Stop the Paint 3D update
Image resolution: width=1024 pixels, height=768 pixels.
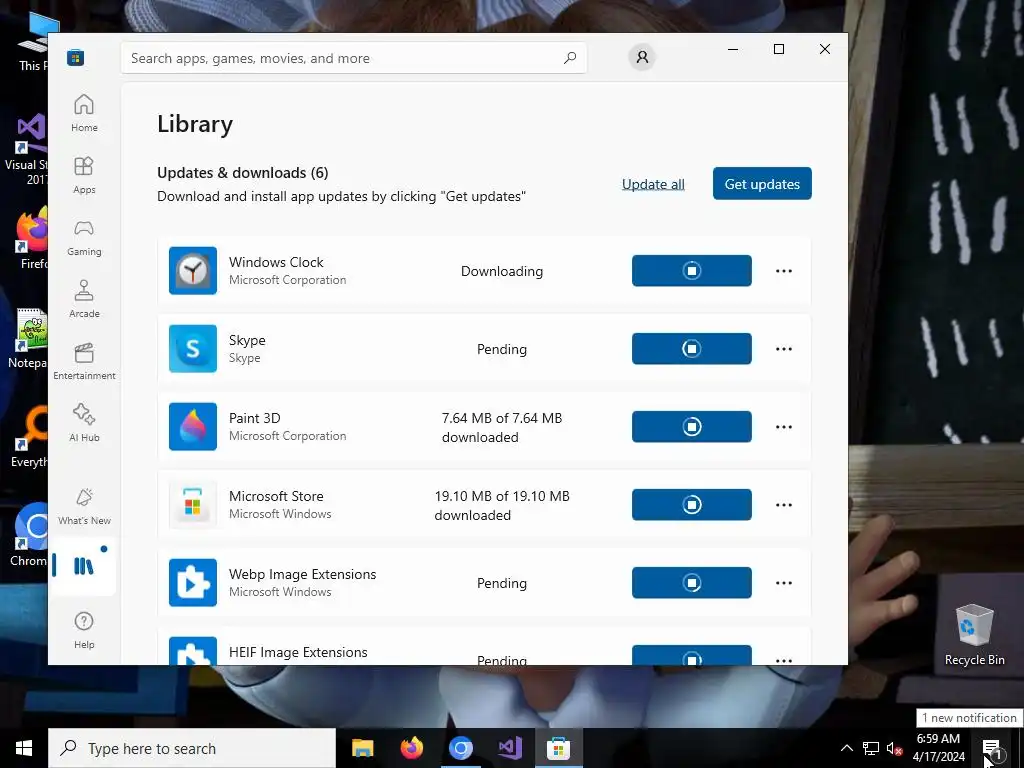coord(692,426)
